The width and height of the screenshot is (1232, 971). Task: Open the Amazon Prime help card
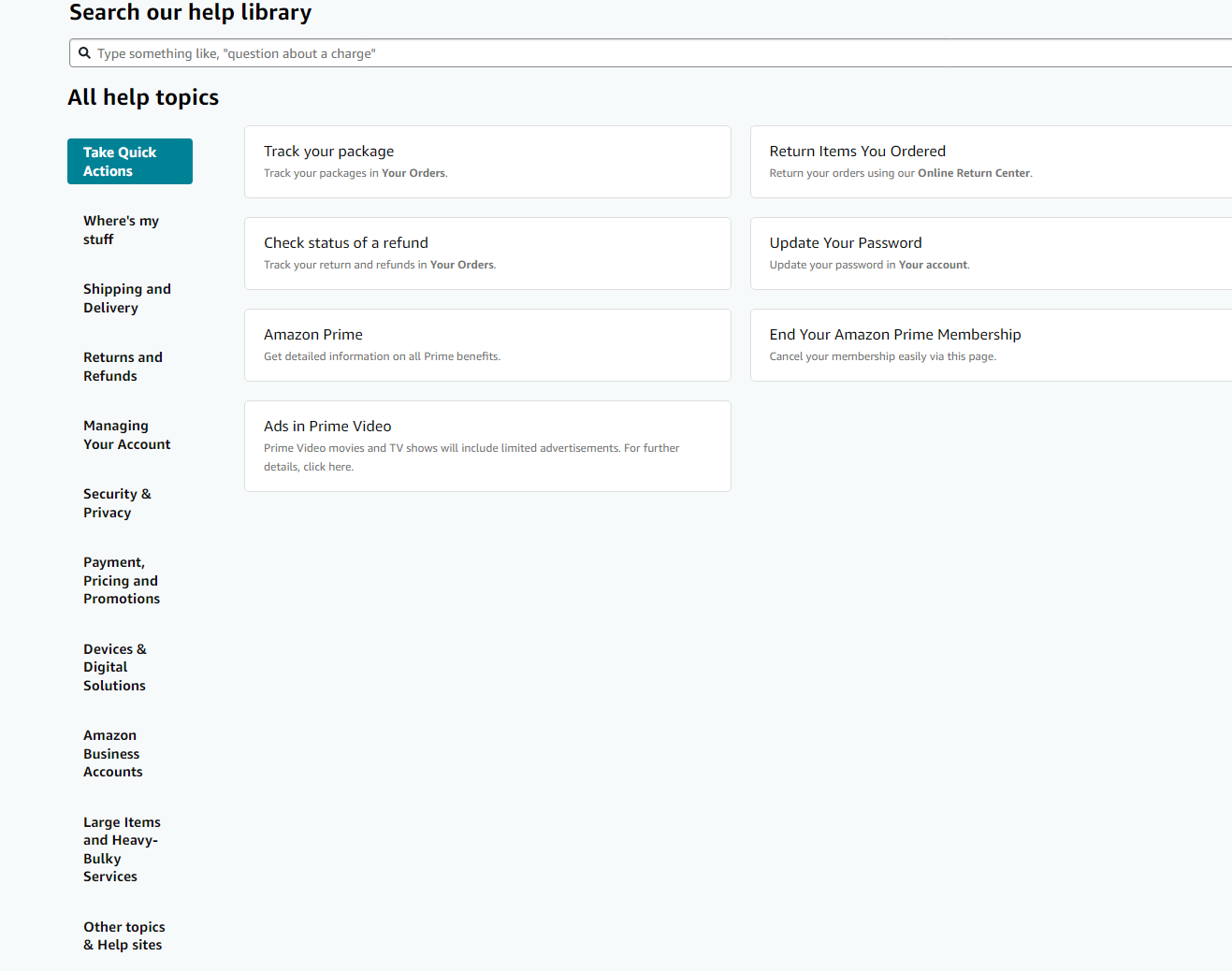pyautogui.click(x=487, y=345)
